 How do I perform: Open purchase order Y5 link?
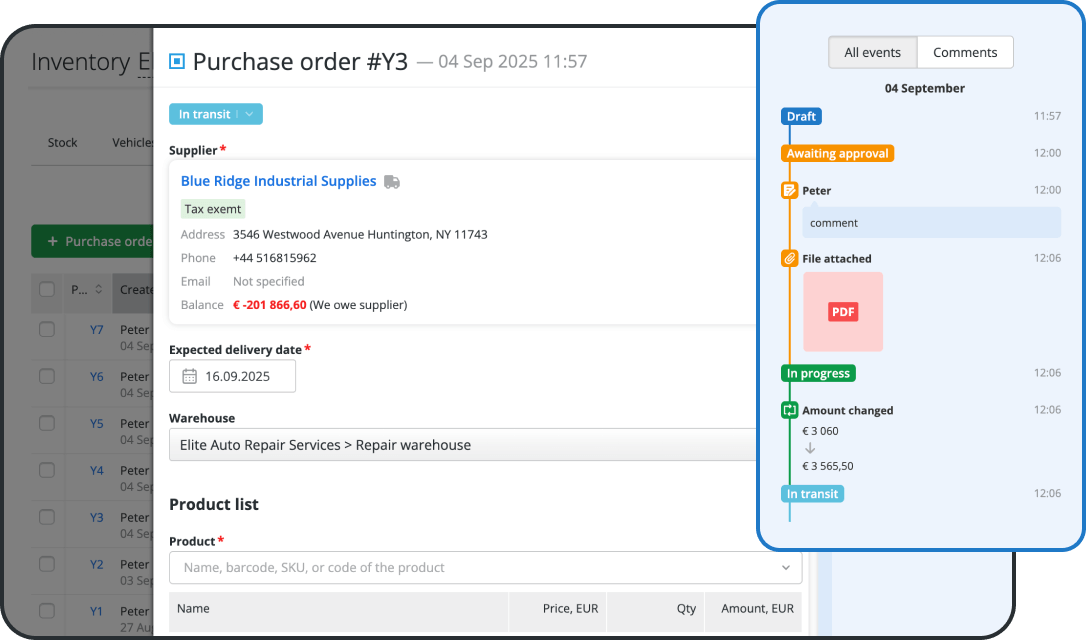(96, 423)
